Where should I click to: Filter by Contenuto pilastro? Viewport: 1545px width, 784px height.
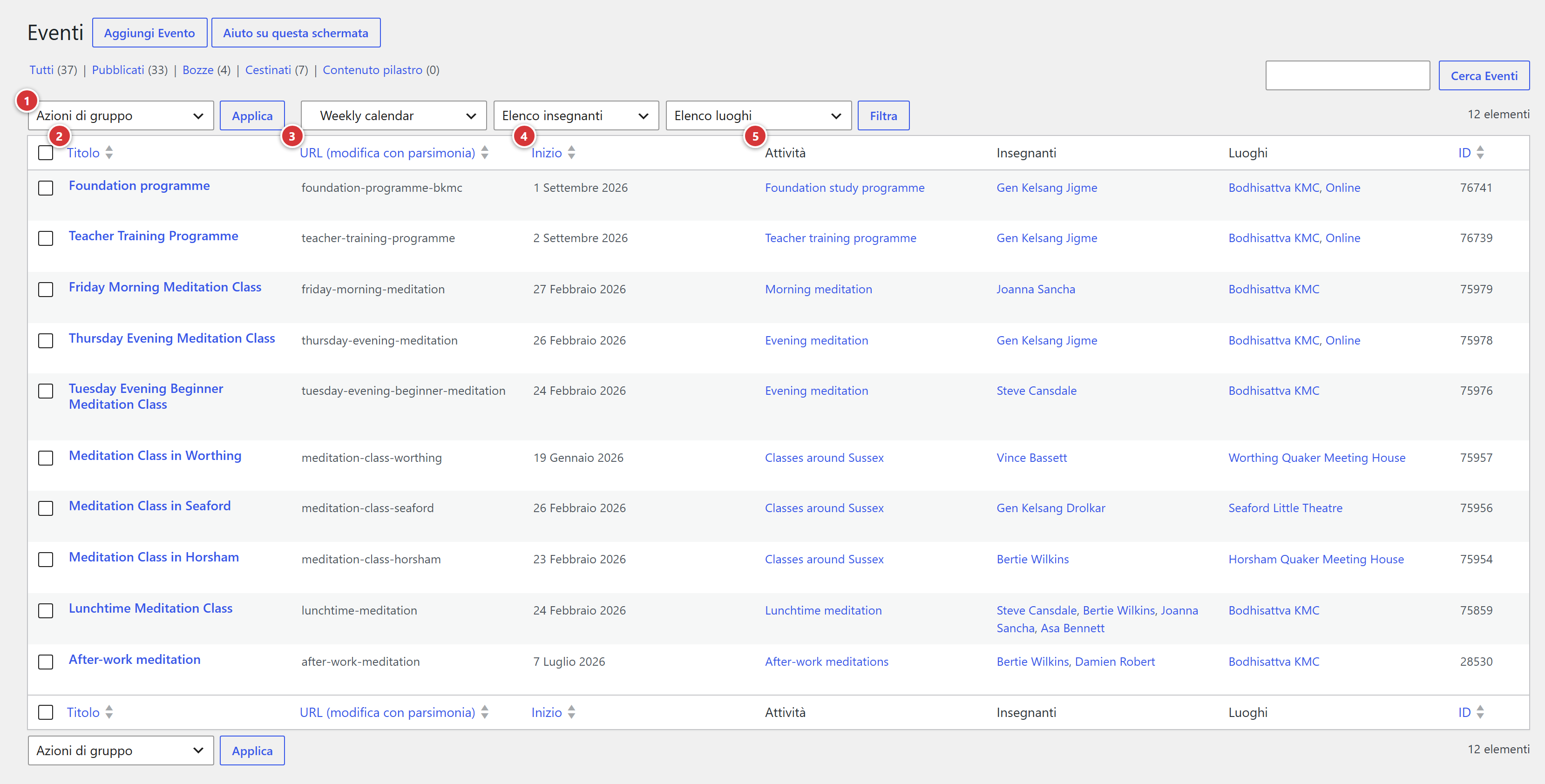tap(373, 70)
